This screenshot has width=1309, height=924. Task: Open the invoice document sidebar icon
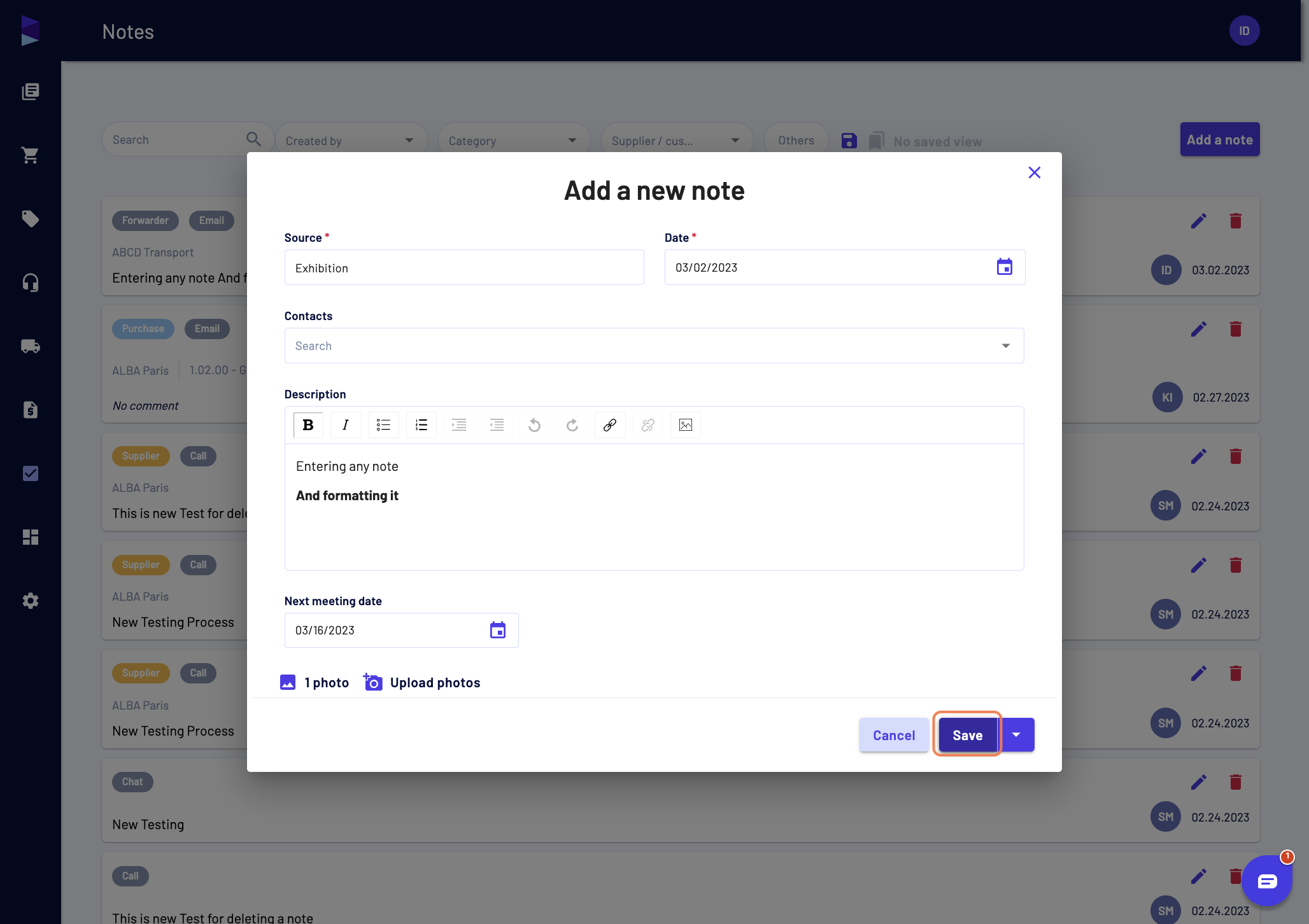tap(30, 410)
